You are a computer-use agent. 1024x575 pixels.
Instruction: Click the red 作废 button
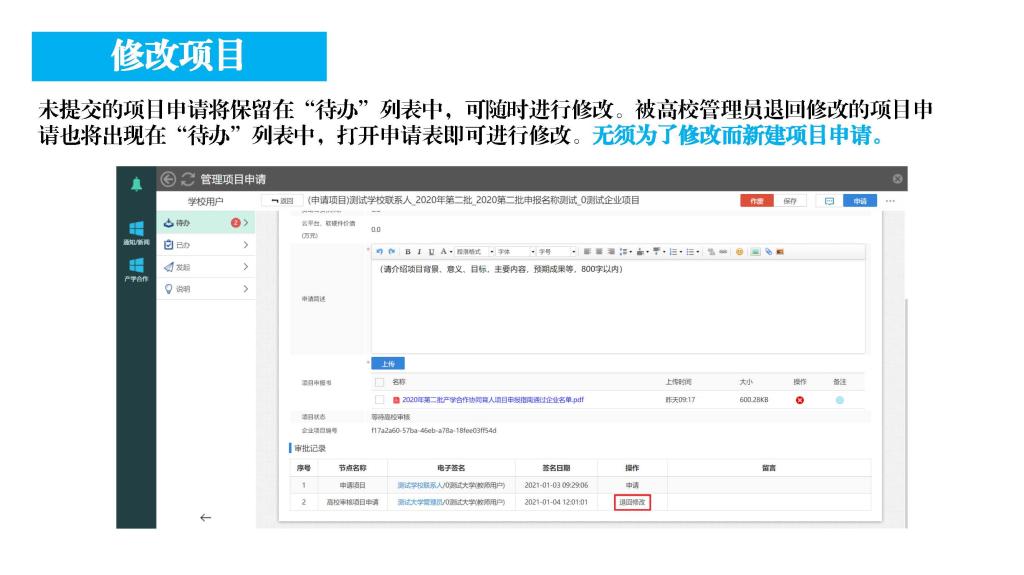click(756, 201)
